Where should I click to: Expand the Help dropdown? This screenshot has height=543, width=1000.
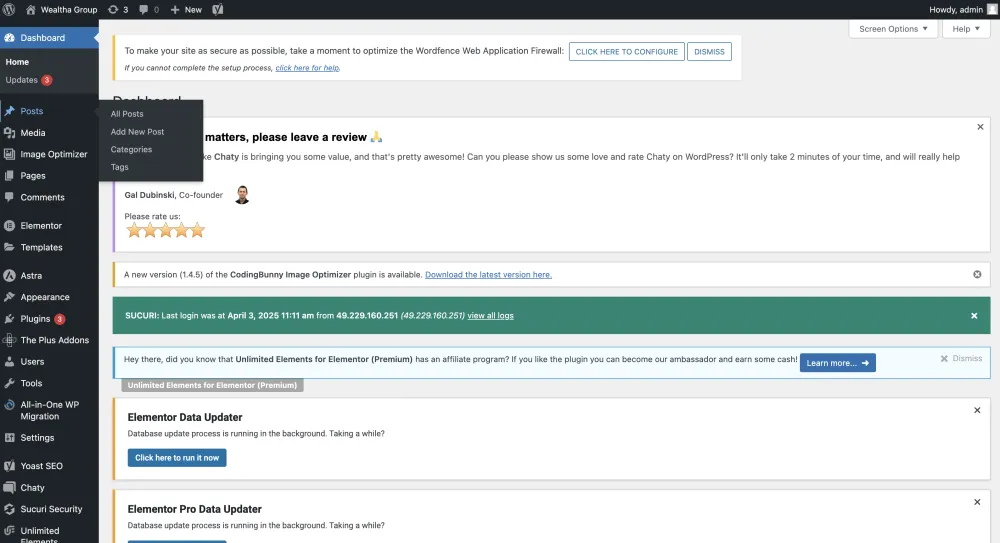click(x=966, y=29)
